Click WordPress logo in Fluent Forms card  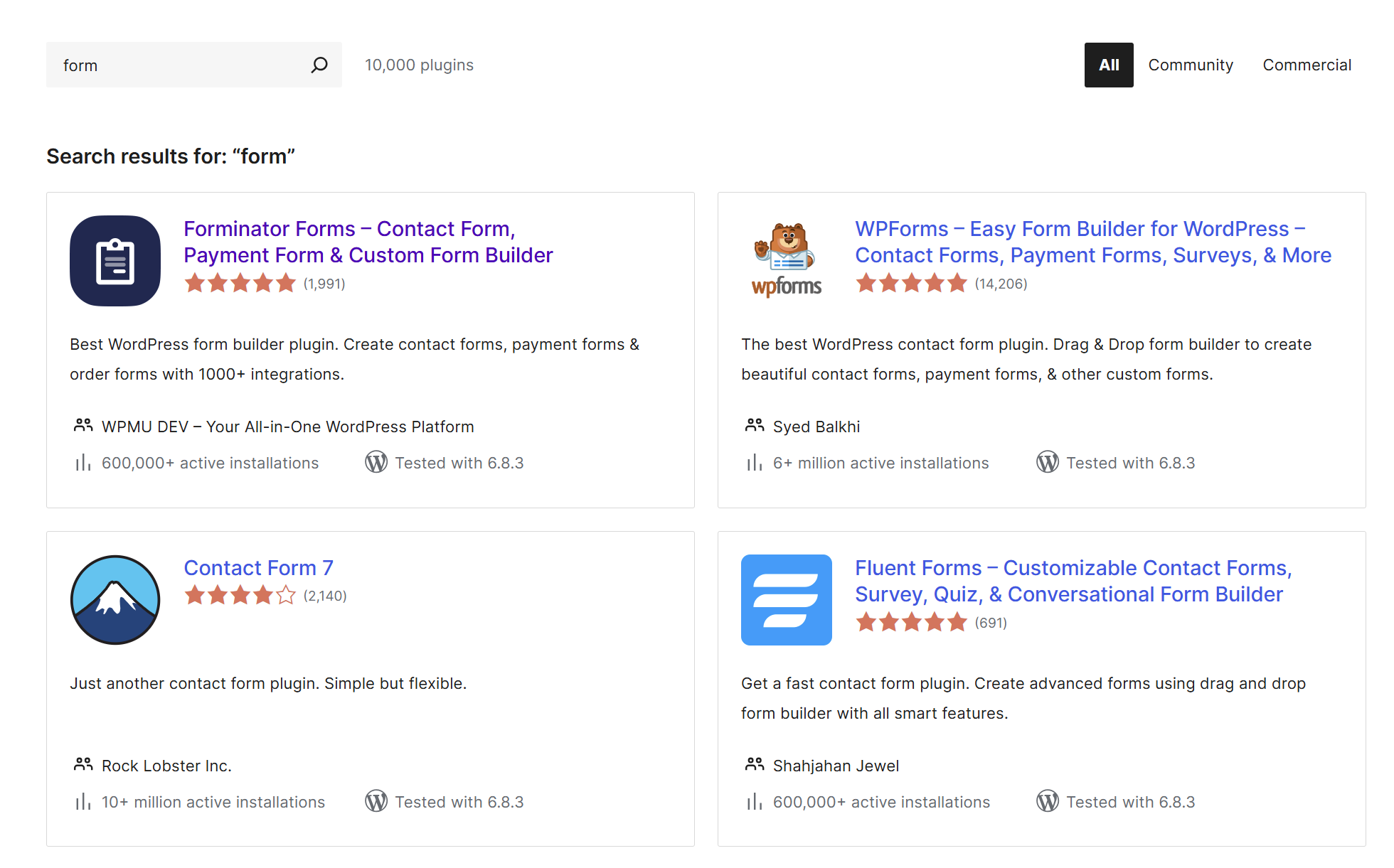point(1047,801)
